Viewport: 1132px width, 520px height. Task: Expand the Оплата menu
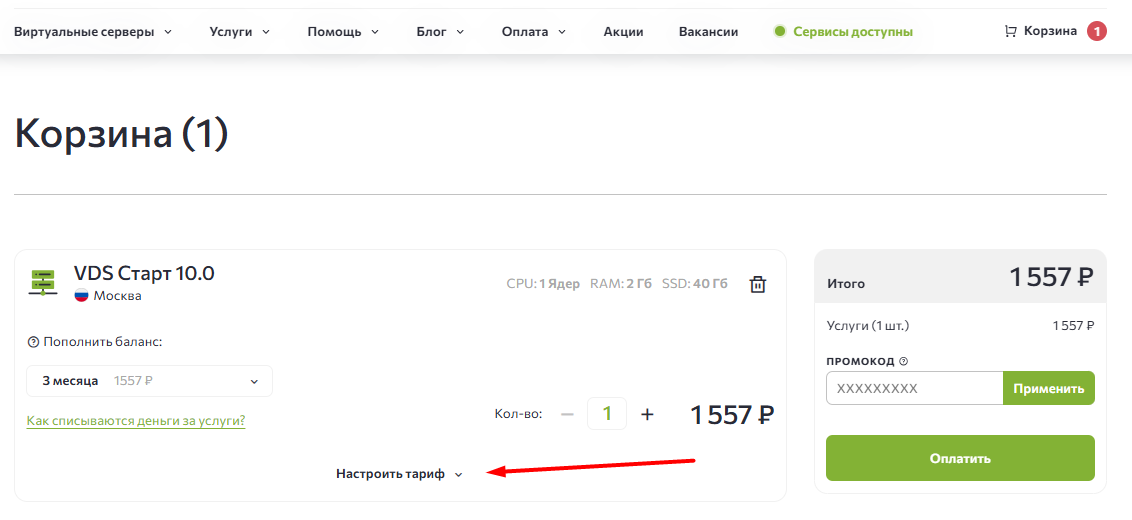pyautogui.click(x=534, y=32)
